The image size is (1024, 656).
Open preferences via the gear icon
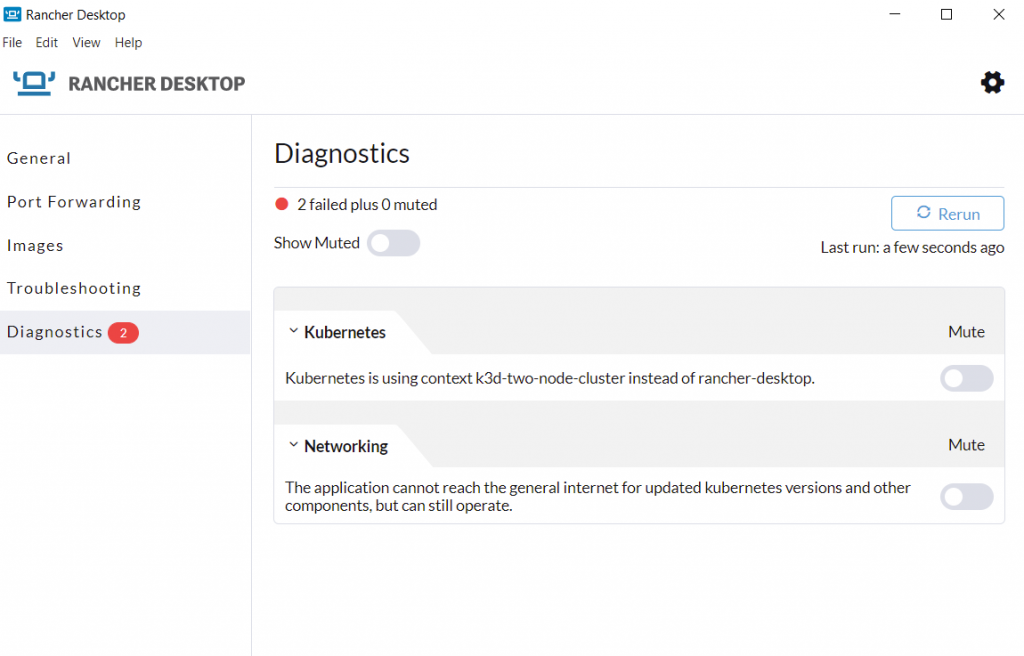[992, 83]
